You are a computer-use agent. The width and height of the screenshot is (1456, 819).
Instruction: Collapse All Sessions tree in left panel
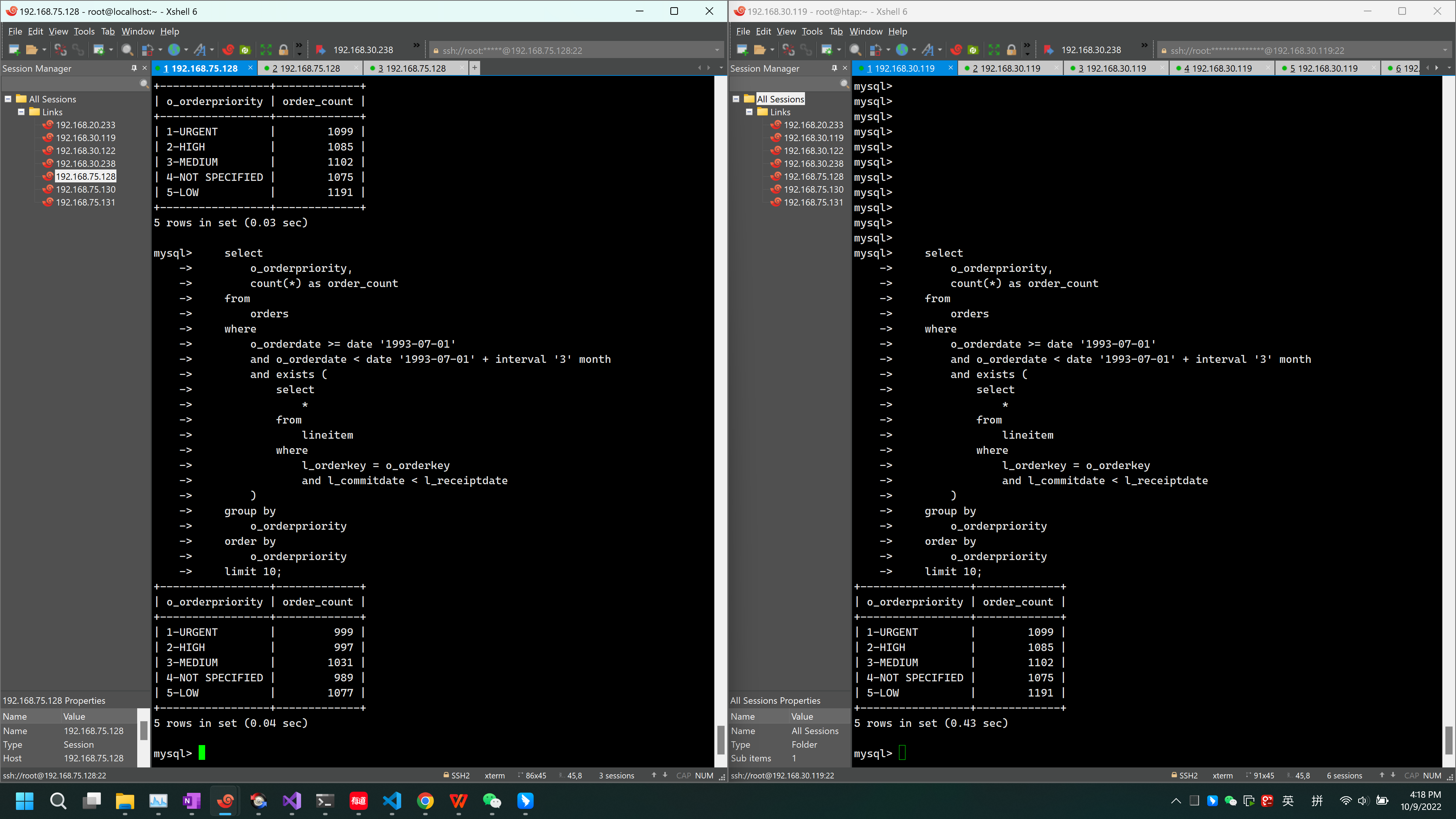[x=8, y=99]
